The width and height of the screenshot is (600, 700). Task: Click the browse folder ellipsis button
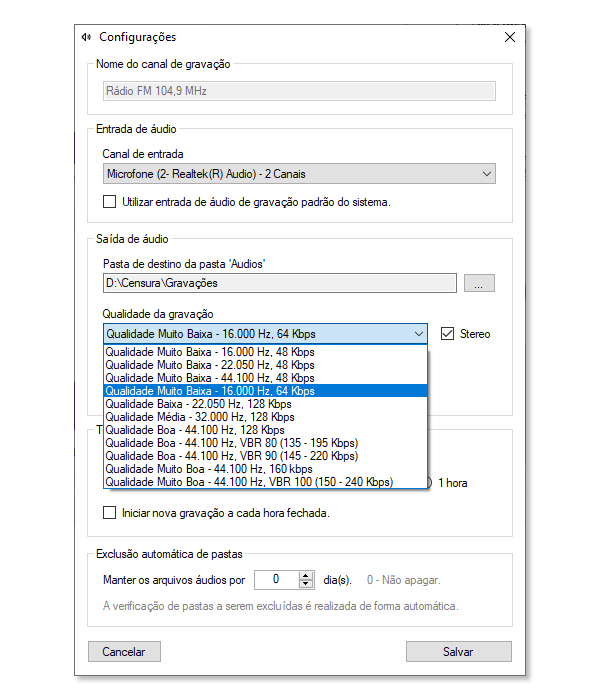(x=479, y=283)
